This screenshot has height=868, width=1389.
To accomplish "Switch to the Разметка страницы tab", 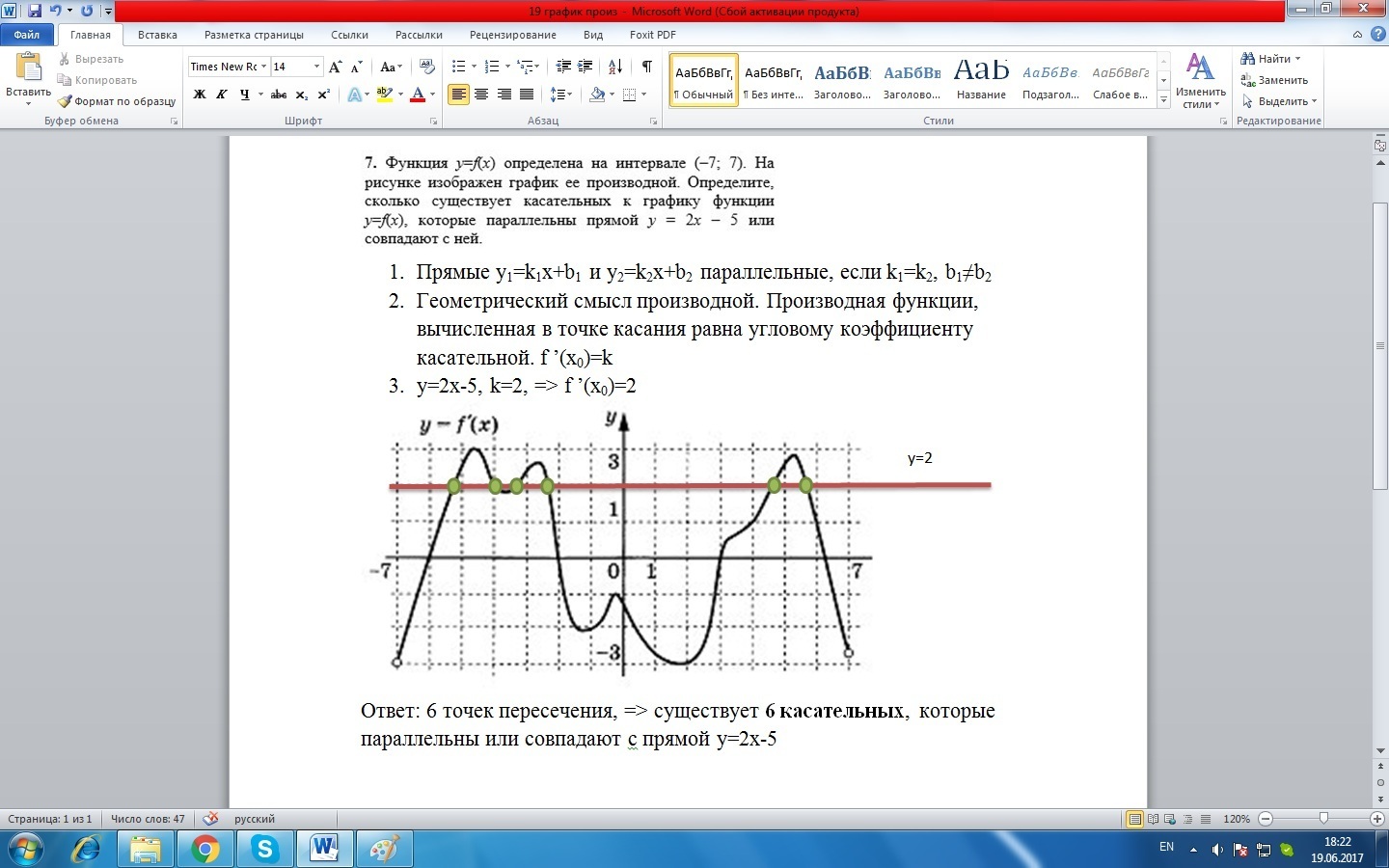I will 254,35.
